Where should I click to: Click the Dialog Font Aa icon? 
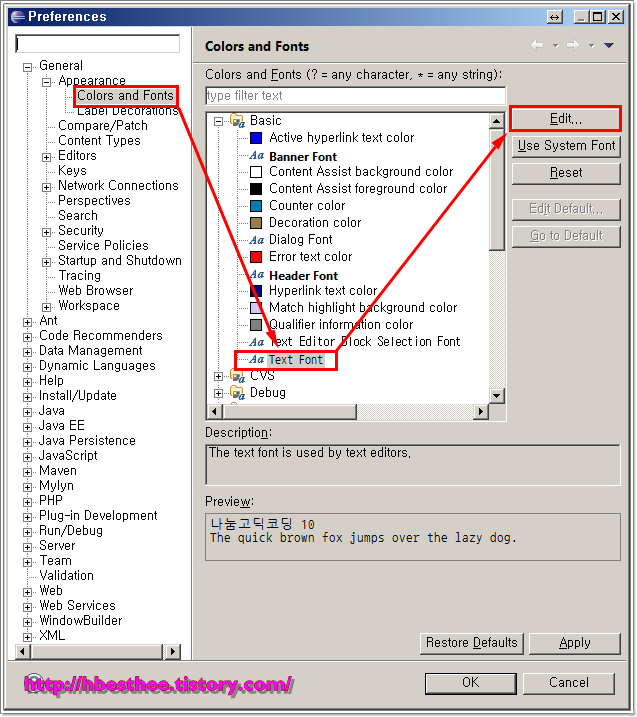257,240
